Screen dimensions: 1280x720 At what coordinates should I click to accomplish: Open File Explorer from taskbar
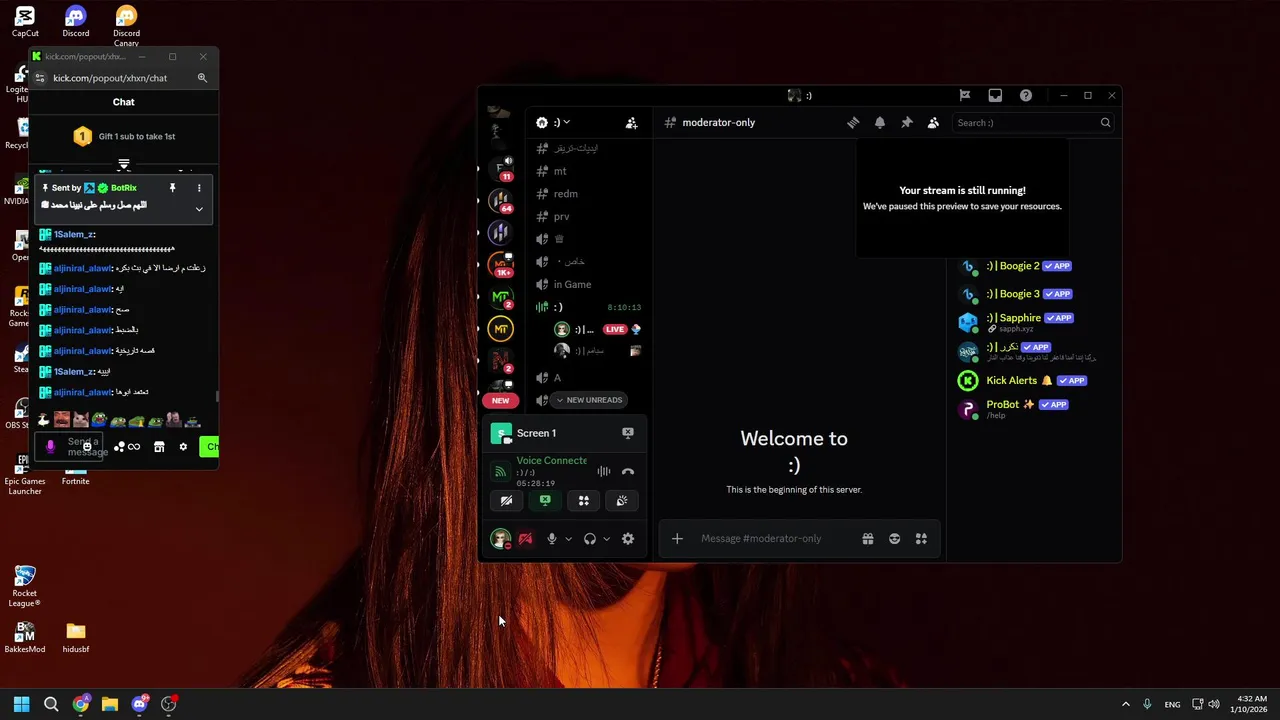[x=110, y=704]
